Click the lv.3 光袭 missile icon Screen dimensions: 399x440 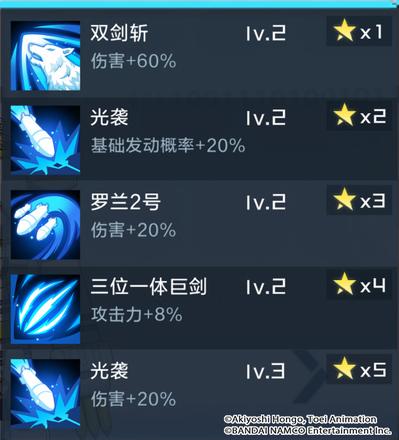coord(45,393)
